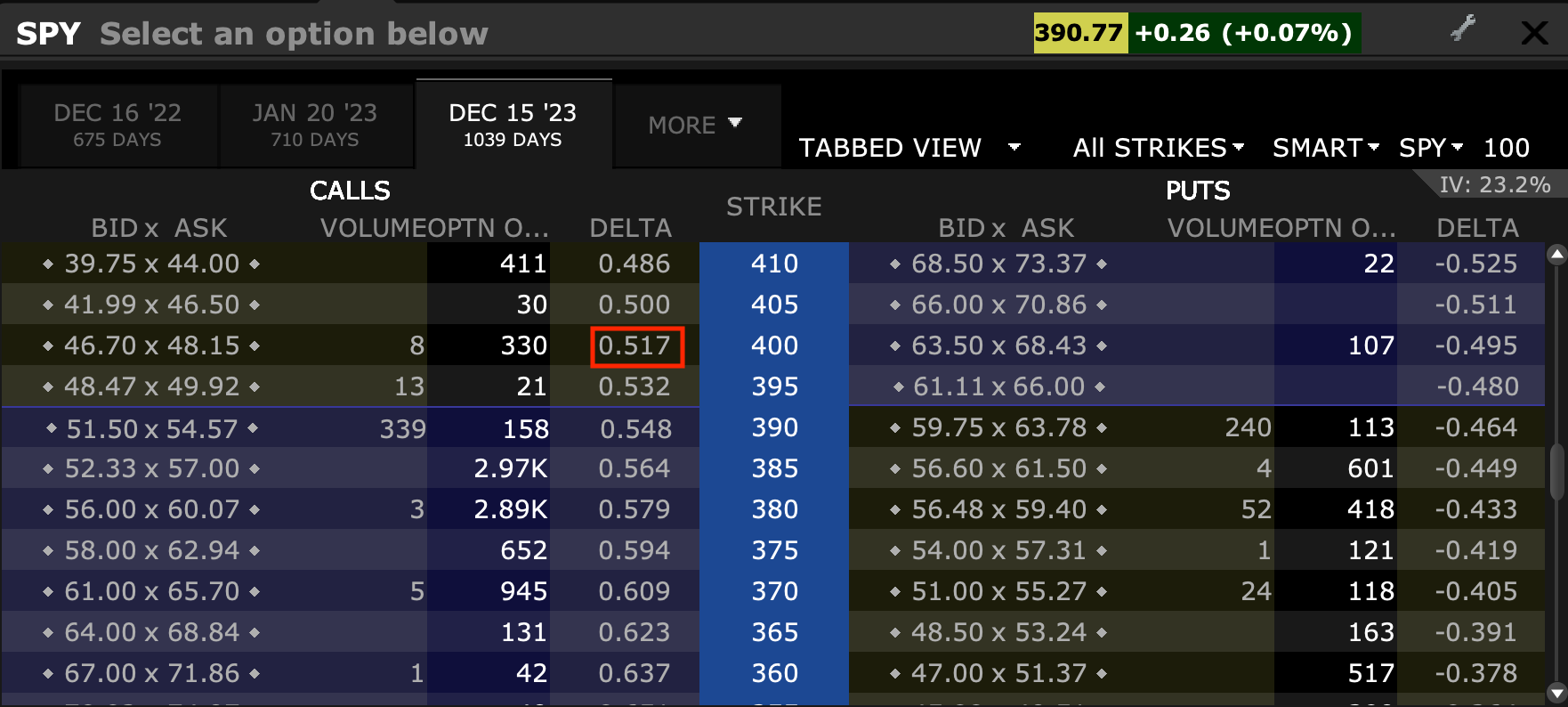Open the SPY trading class dropdown

pos(1430,148)
